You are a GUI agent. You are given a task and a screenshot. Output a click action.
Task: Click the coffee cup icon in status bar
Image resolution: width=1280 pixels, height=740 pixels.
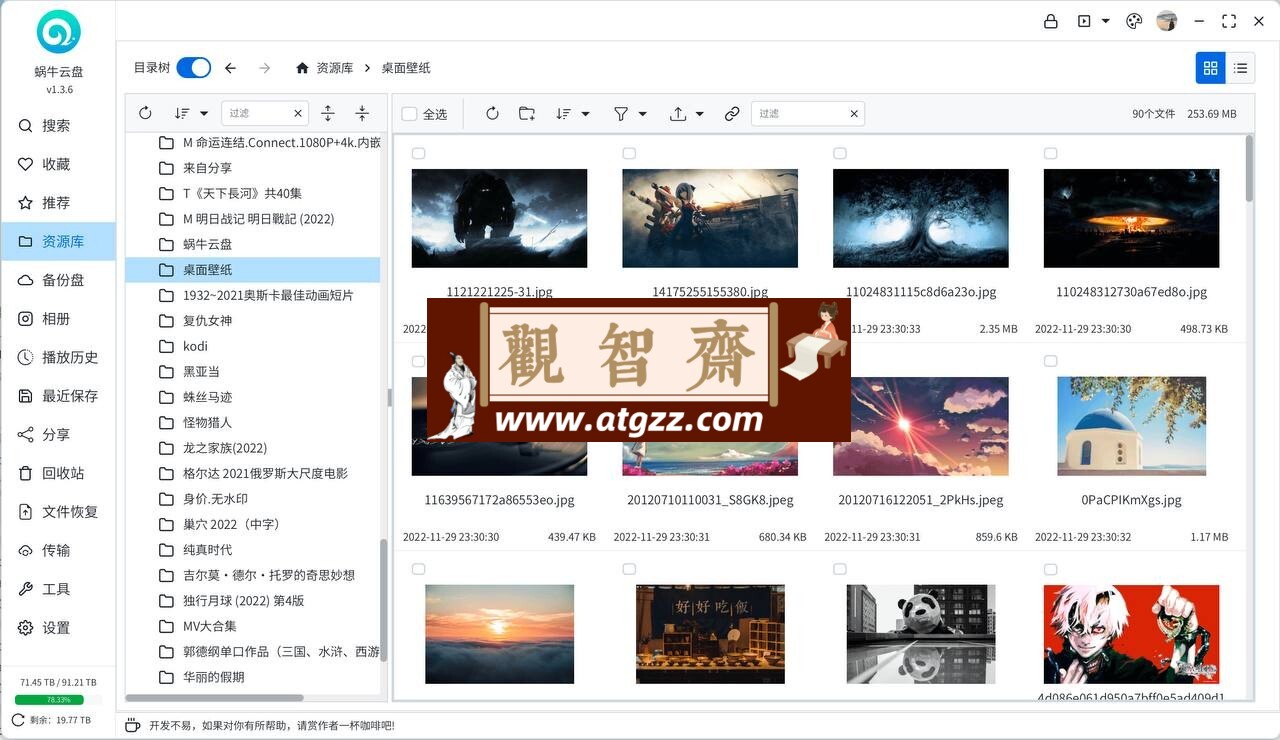click(x=132, y=725)
